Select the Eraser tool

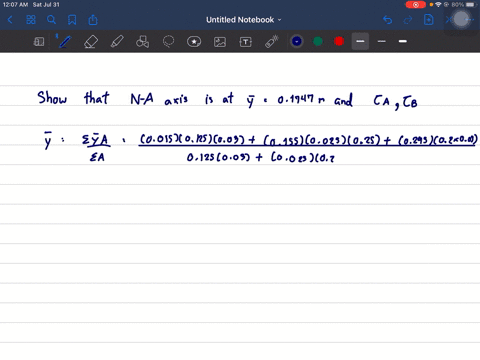pyautogui.click(x=91, y=42)
